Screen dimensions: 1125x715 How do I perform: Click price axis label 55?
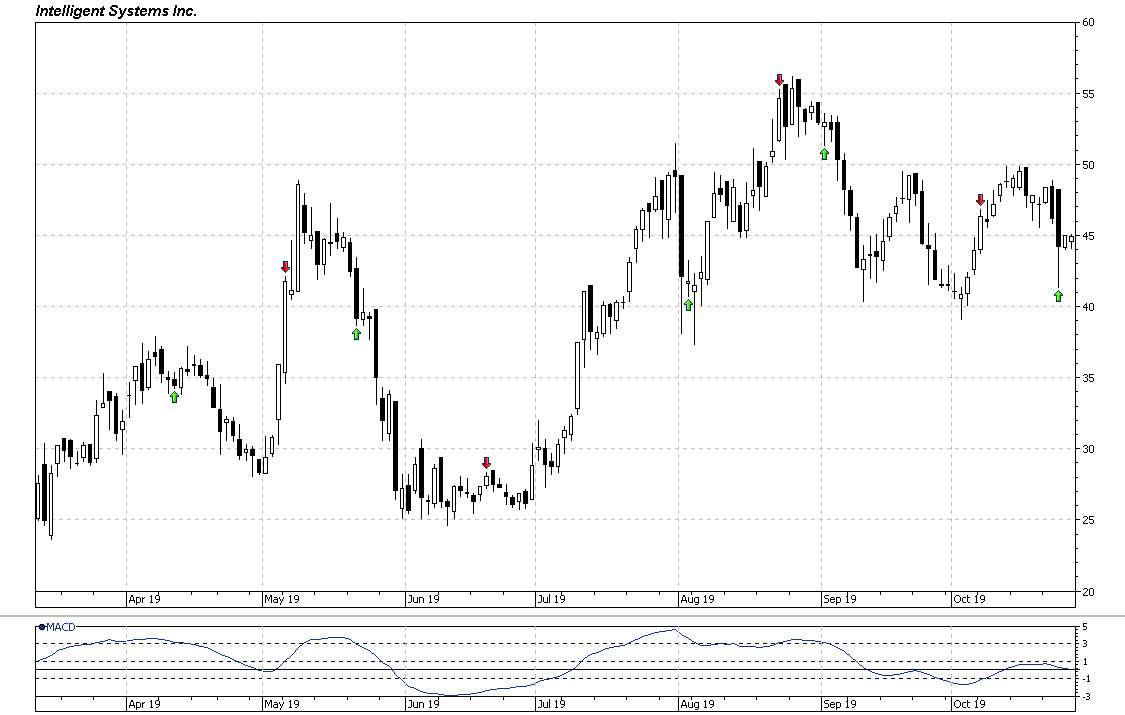point(1088,94)
